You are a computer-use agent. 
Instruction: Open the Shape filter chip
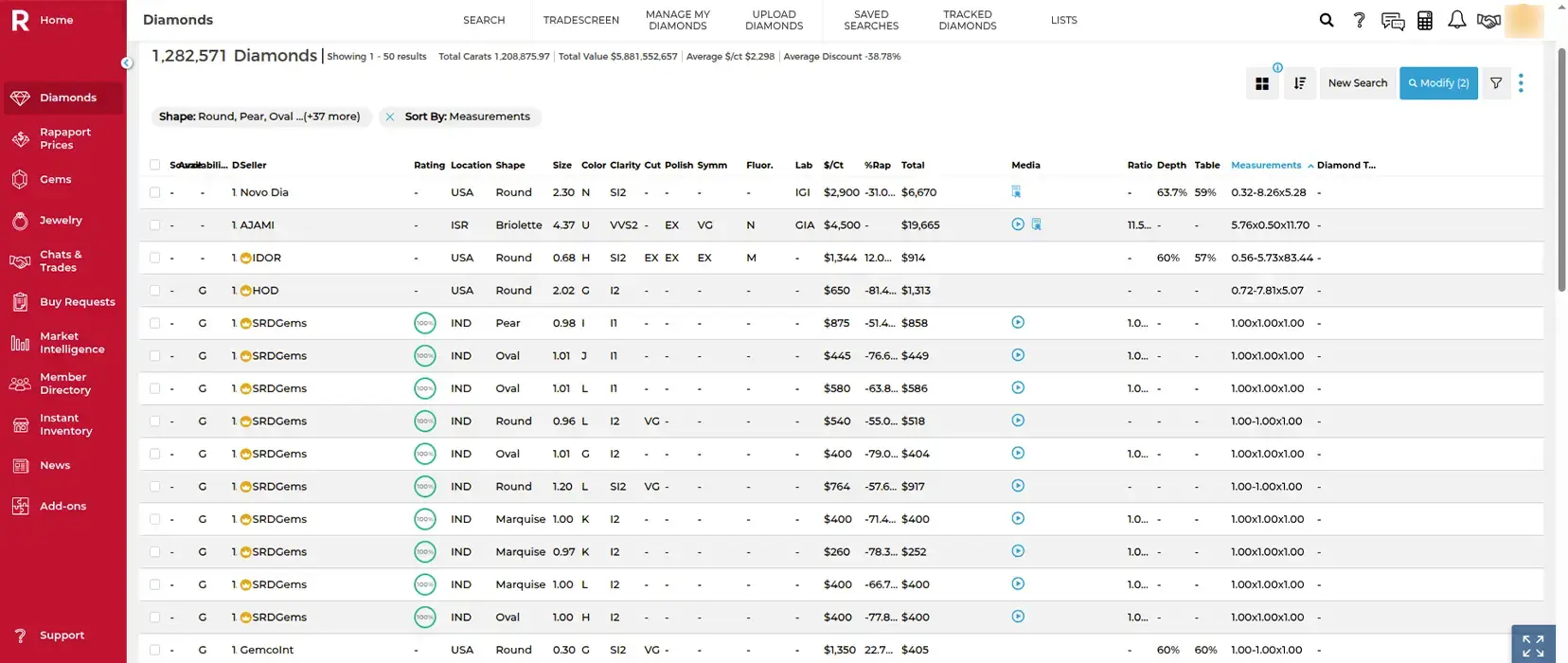click(x=260, y=116)
